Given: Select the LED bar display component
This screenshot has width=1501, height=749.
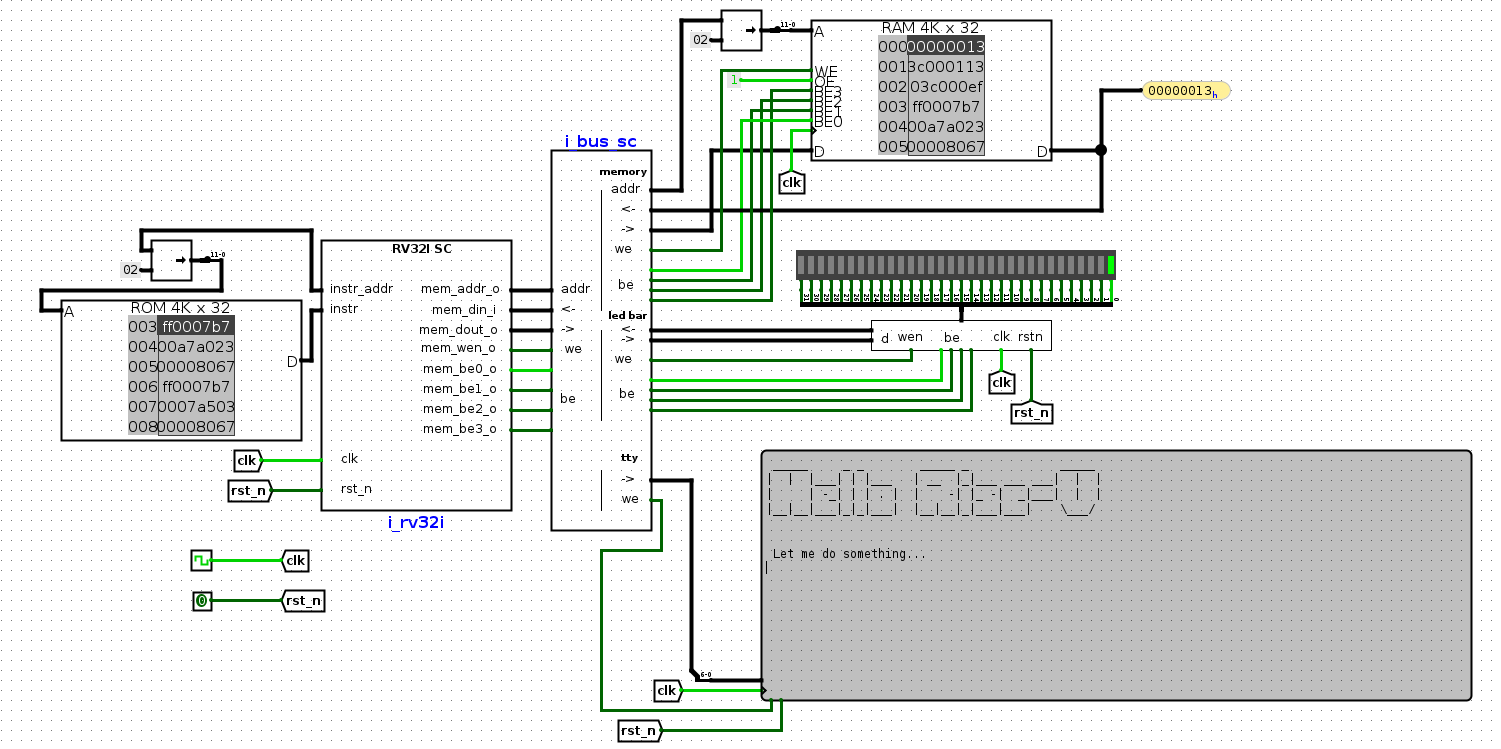Looking at the screenshot, I should 956,265.
